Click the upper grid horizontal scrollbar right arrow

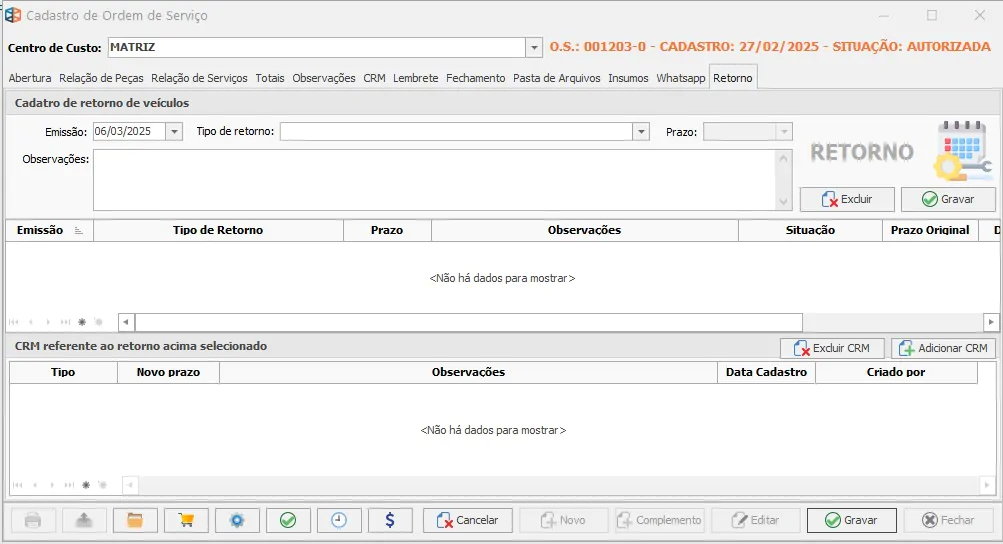tap(991, 322)
